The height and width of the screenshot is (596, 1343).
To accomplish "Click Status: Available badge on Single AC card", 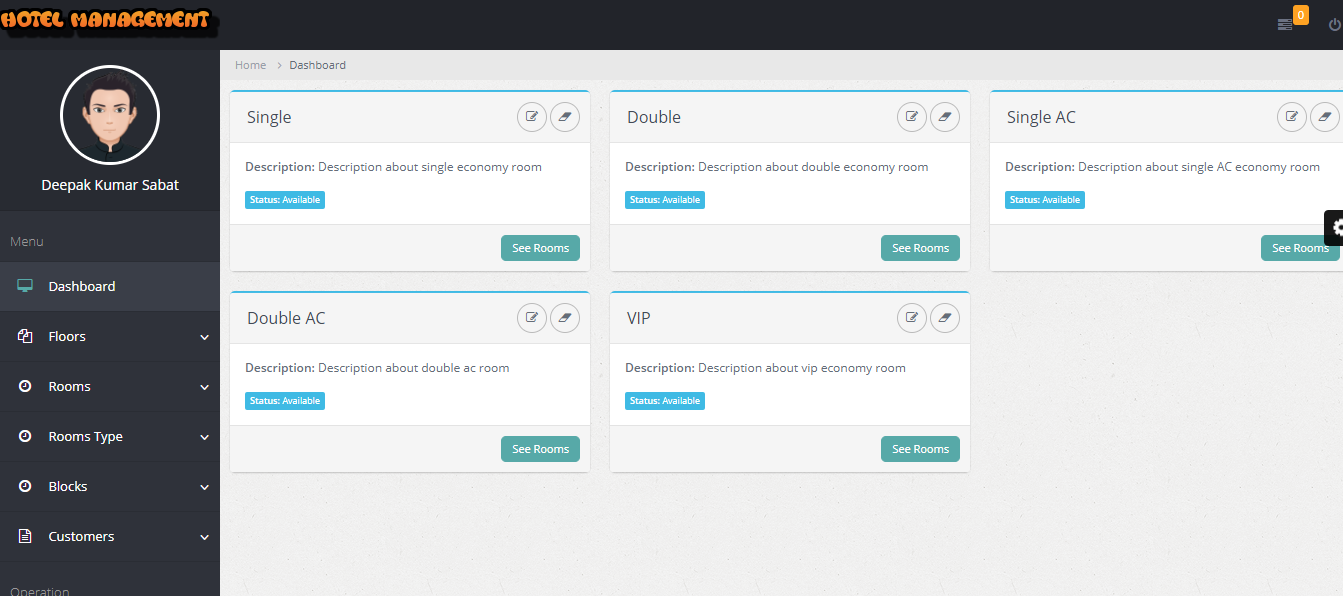I will click(1045, 200).
